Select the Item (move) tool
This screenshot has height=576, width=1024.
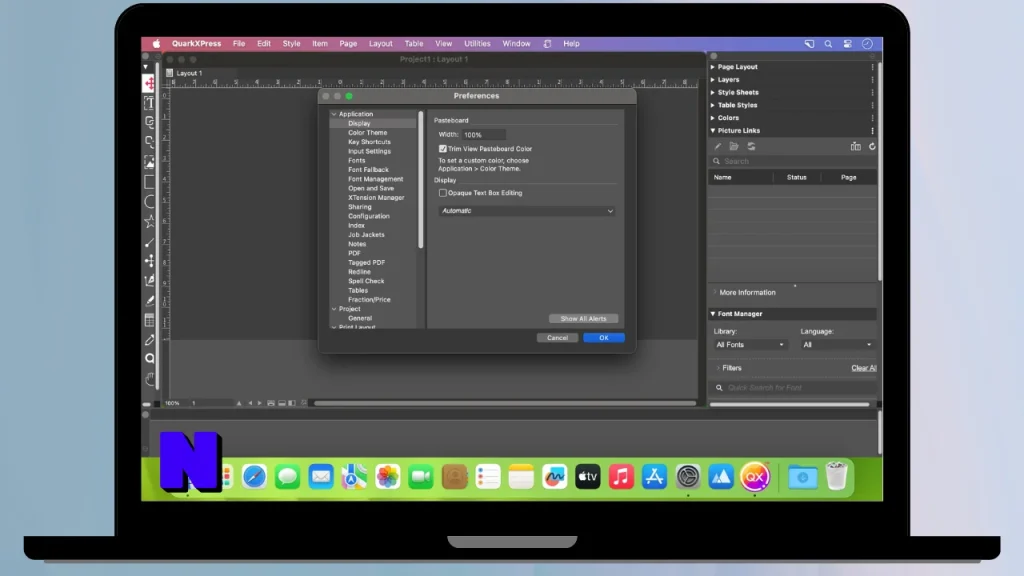tap(150, 83)
